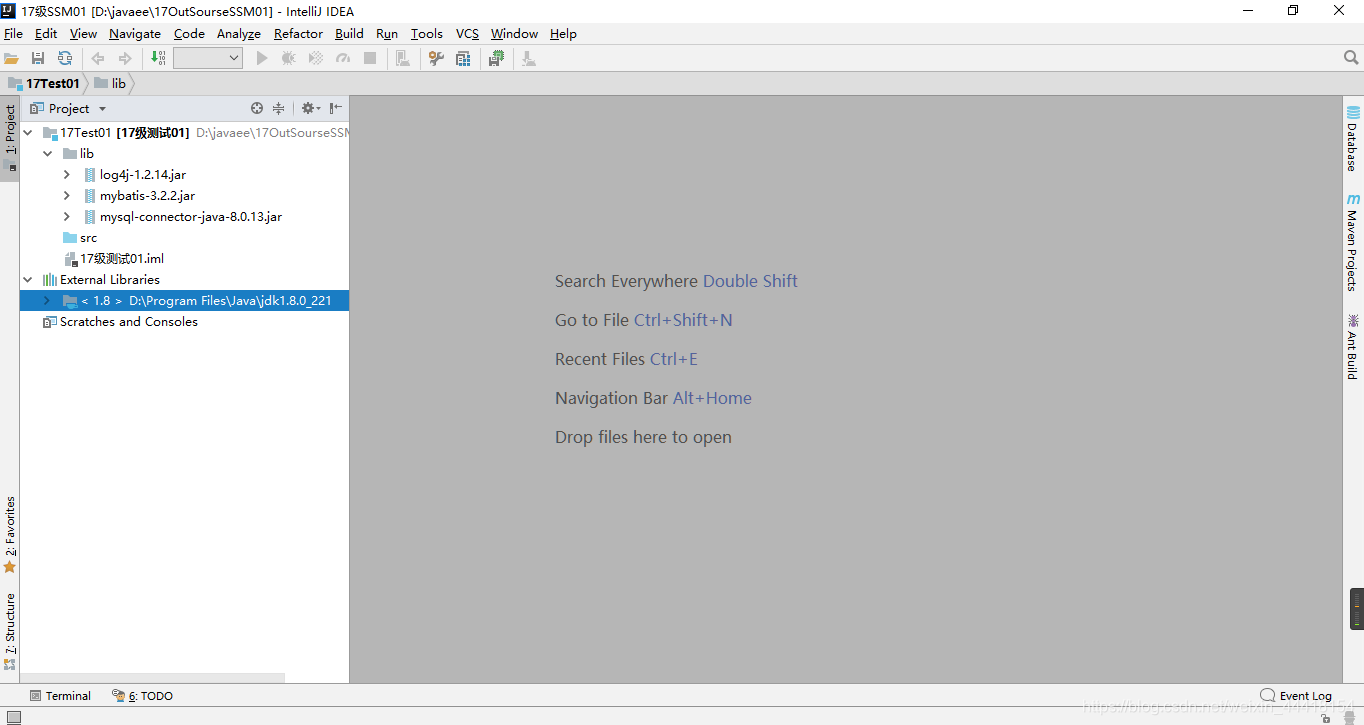Expand the mybatis-3.2.2.jar node
This screenshot has width=1364, height=725.
point(67,196)
